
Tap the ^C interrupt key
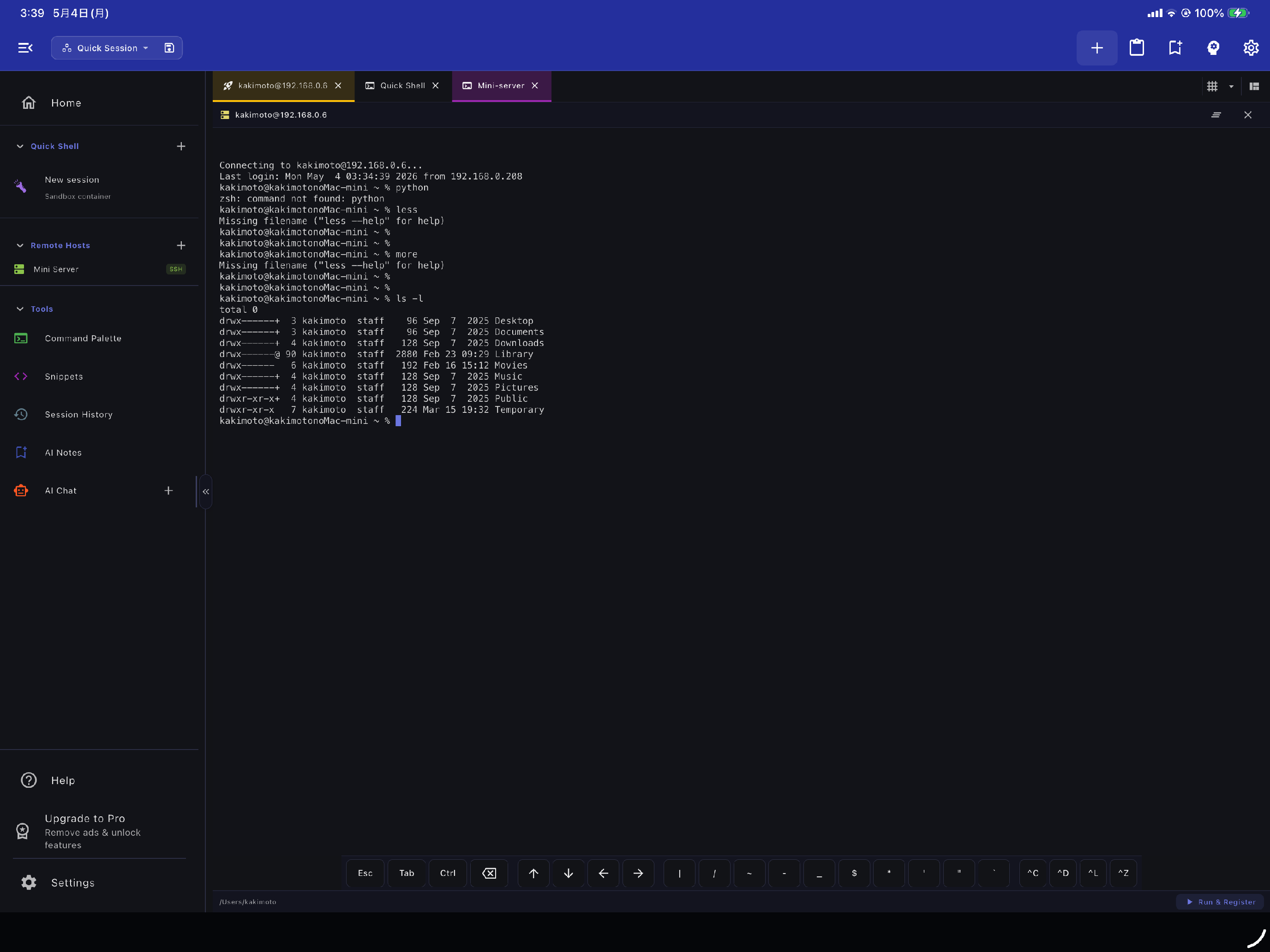[x=1033, y=874]
